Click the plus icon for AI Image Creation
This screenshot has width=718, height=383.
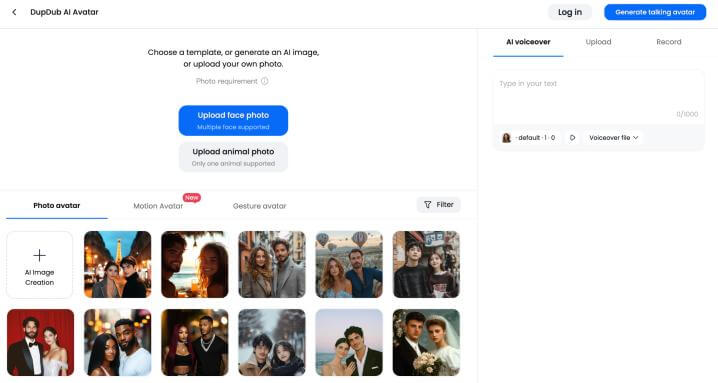[x=39, y=255]
